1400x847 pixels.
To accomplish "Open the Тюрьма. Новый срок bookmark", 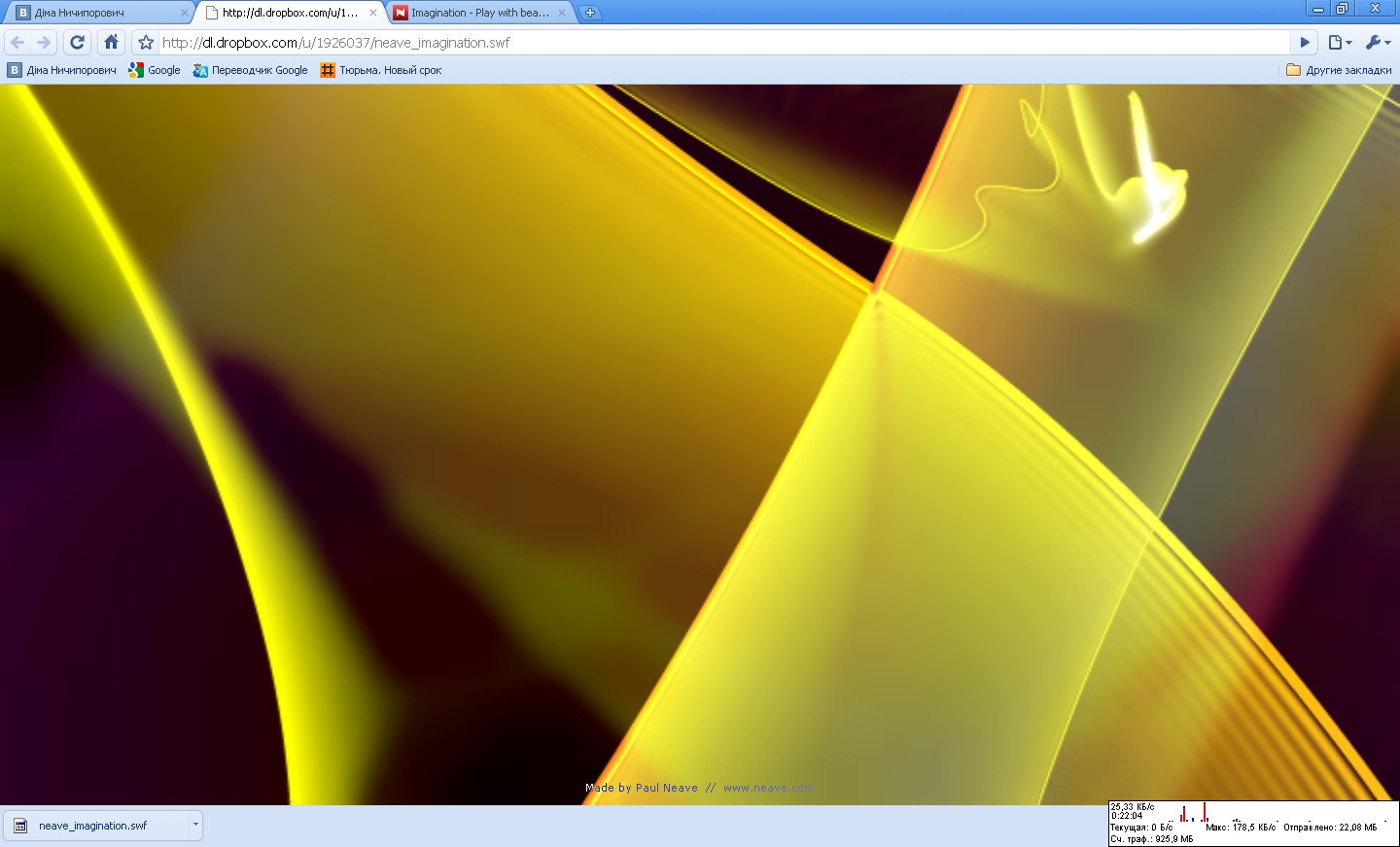I will pos(381,70).
